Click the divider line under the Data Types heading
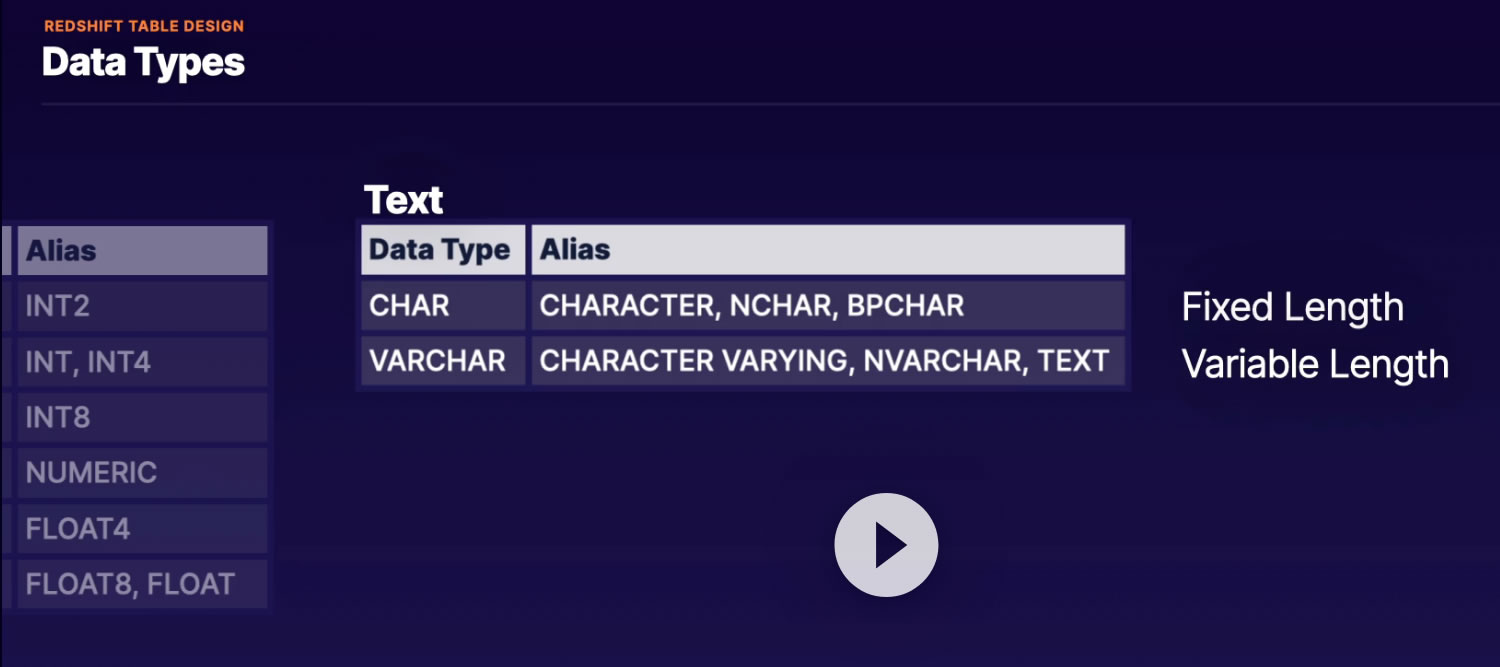 tap(770, 104)
